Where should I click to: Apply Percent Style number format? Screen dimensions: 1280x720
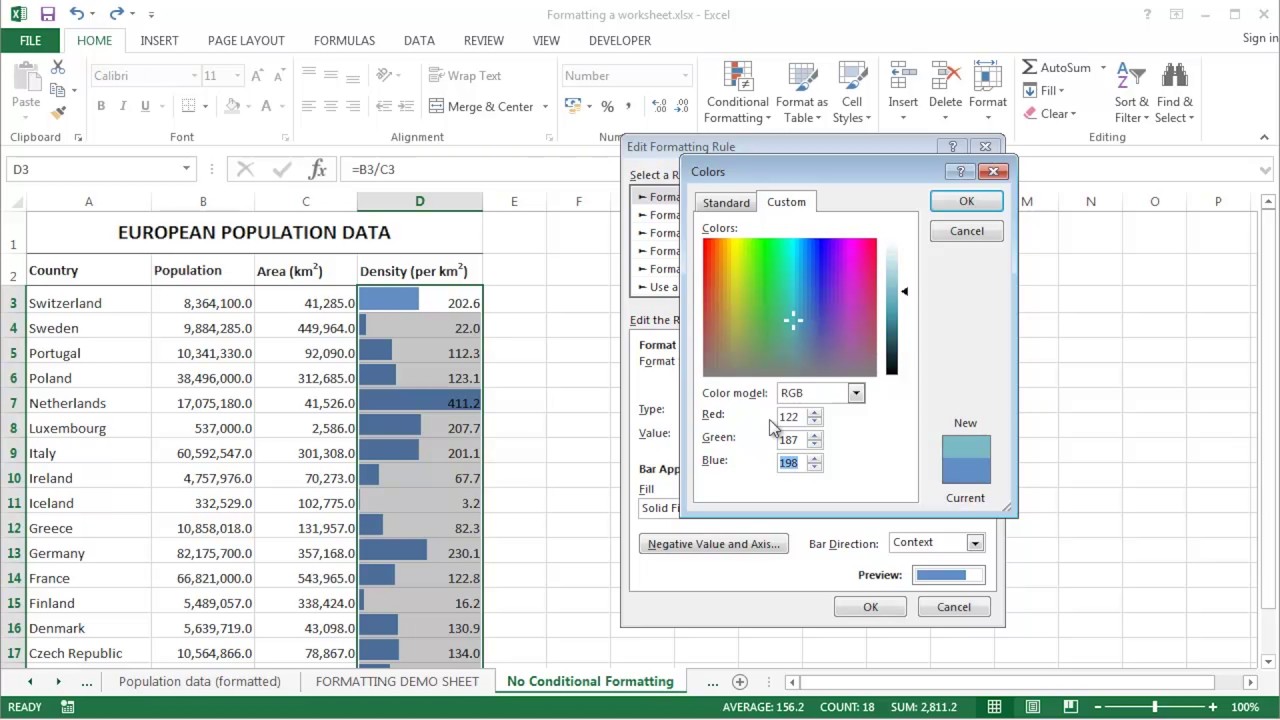point(607,106)
